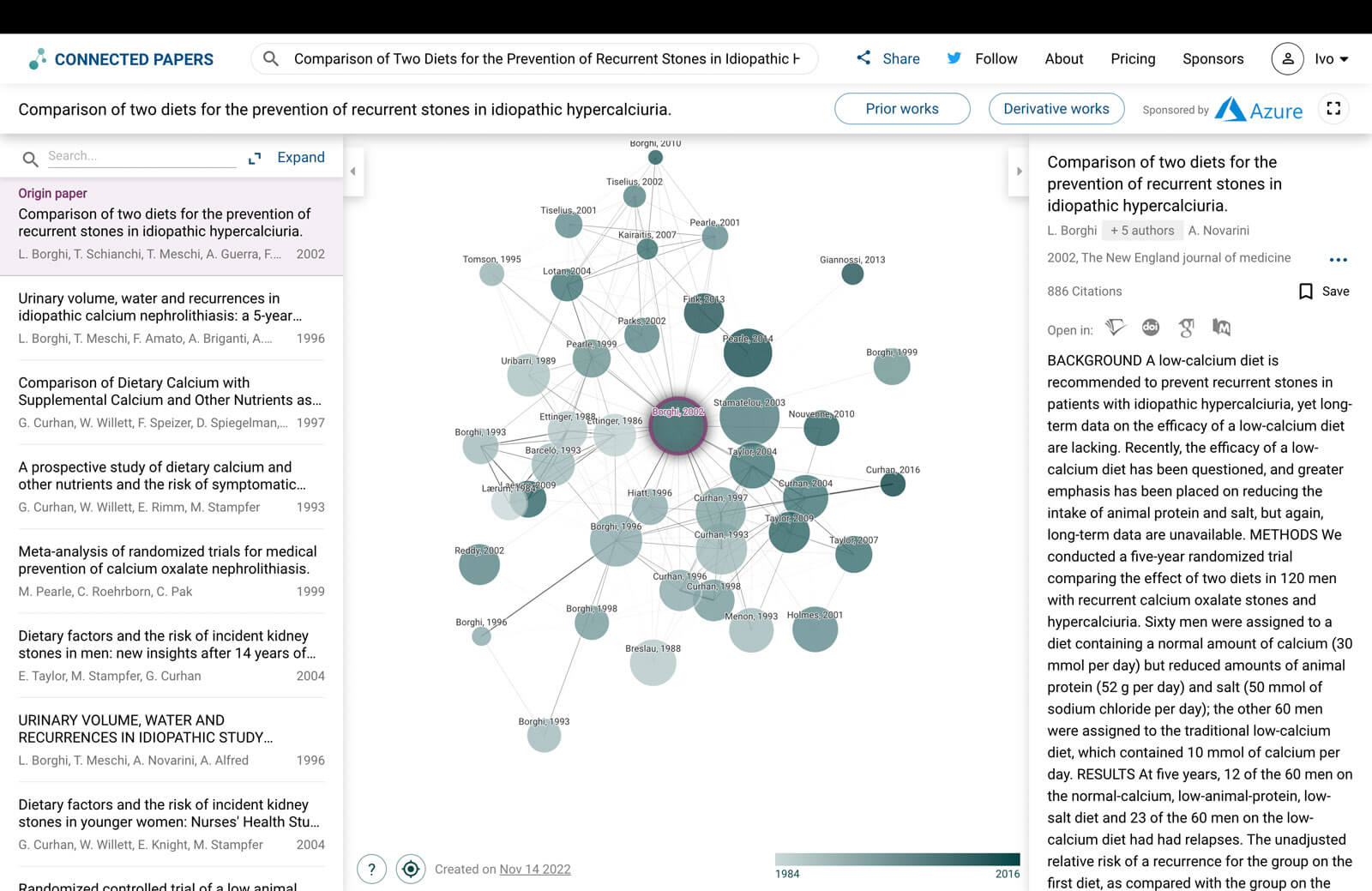The image size is (1372, 891).
Task: Open paper in Semantic Scholar
Action: 1115,328
